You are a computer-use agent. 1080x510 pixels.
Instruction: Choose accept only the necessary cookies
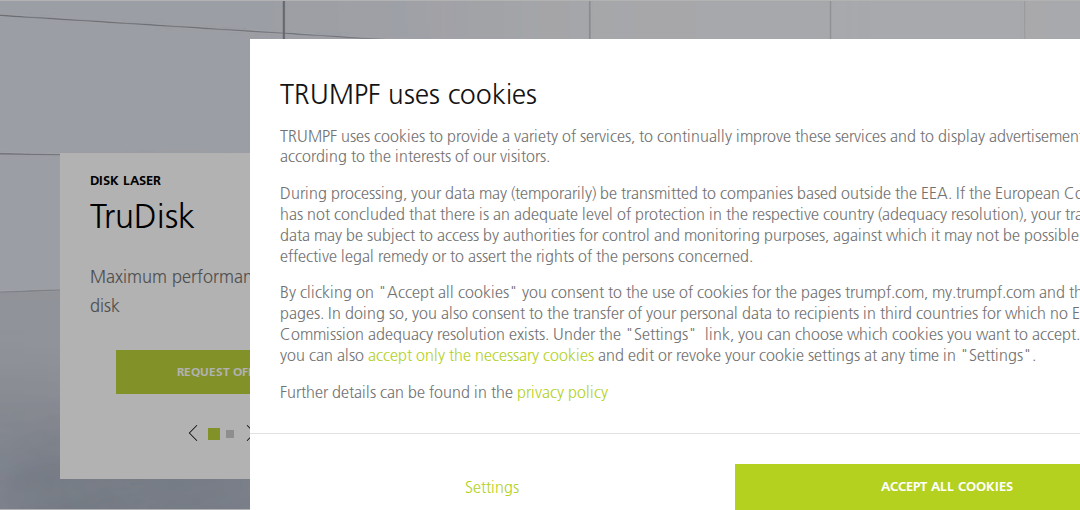[x=481, y=356]
